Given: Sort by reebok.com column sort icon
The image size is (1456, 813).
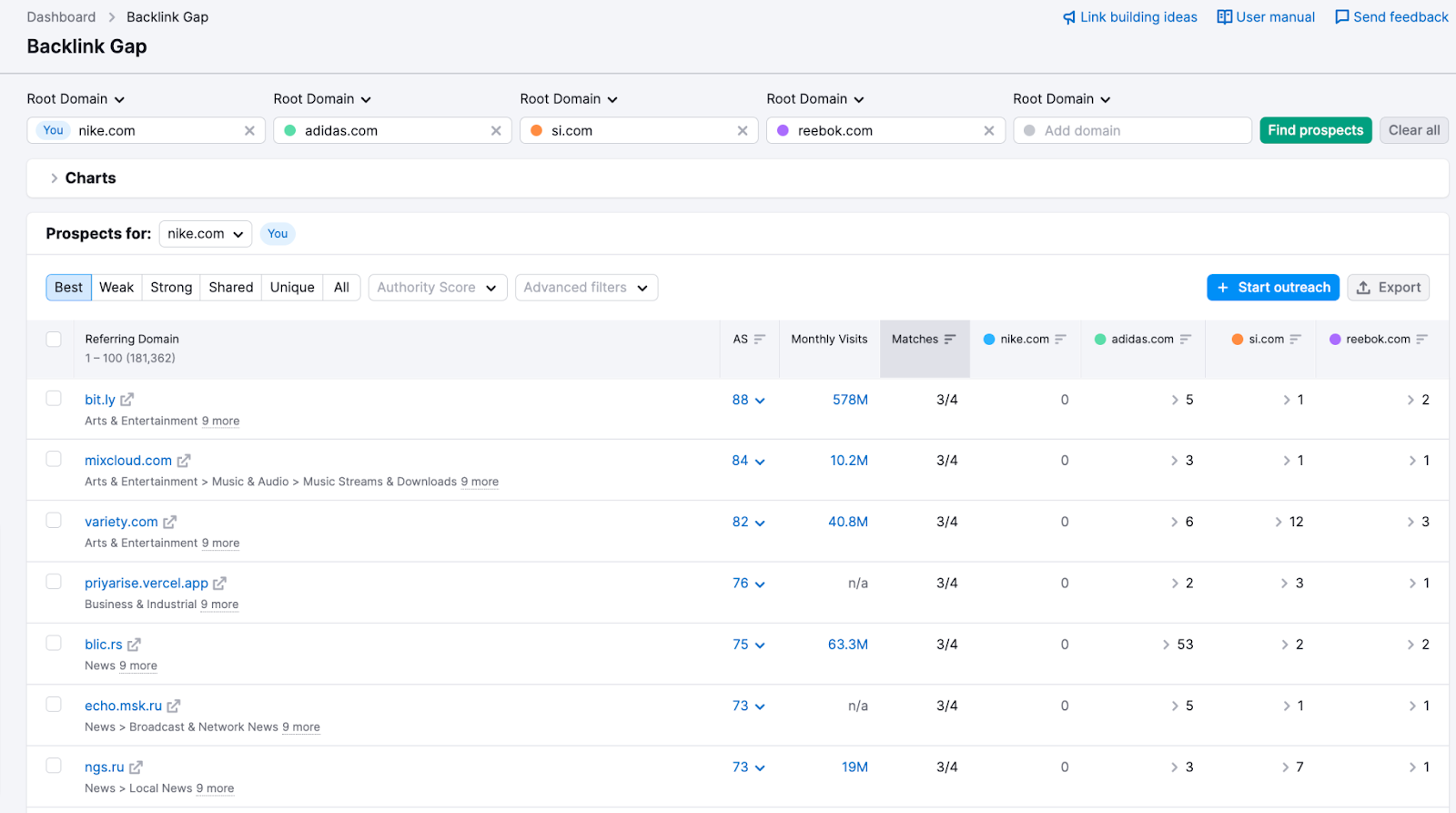Looking at the screenshot, I should pyautogui.click(x=1422, y=340).
